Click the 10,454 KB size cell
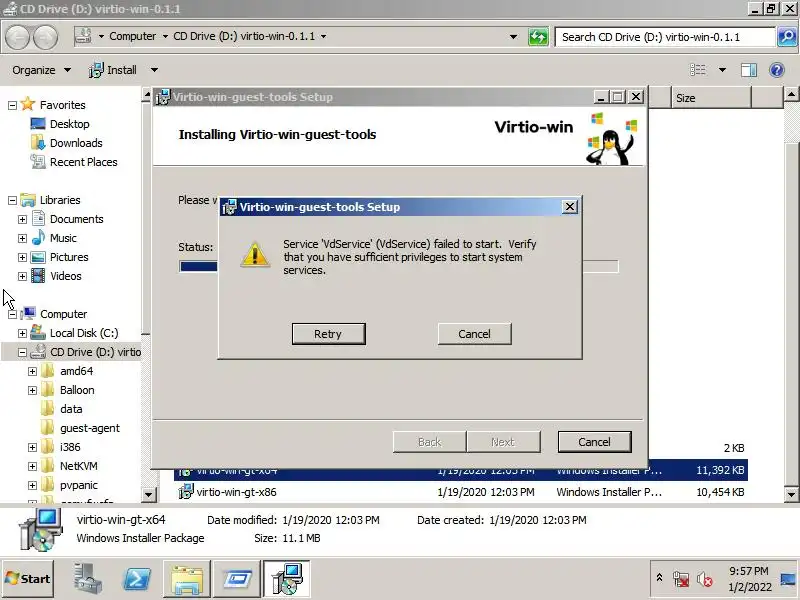 [x=720, y=492]
